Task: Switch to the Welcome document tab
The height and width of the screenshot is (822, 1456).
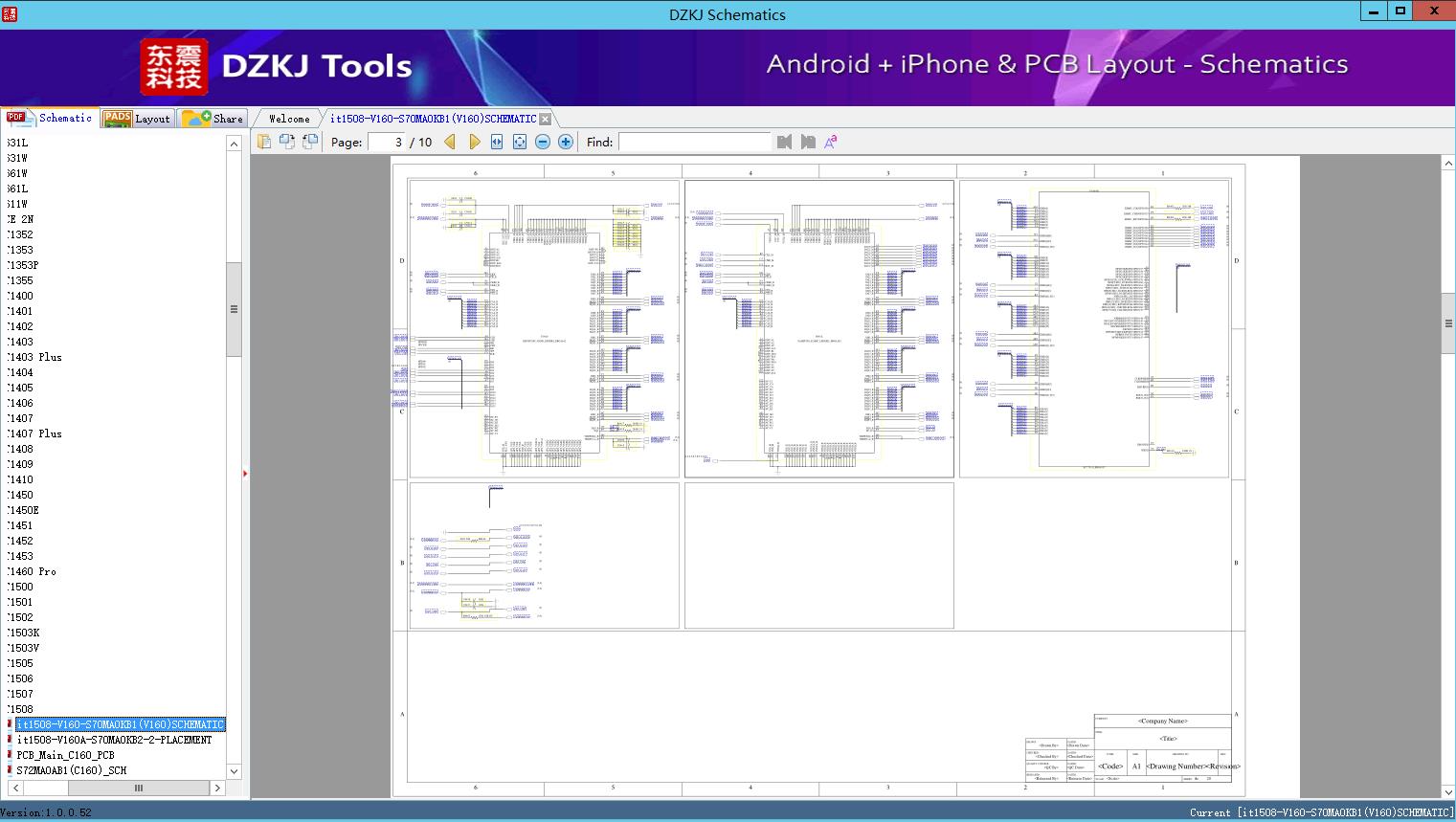Action: point(289,119)
